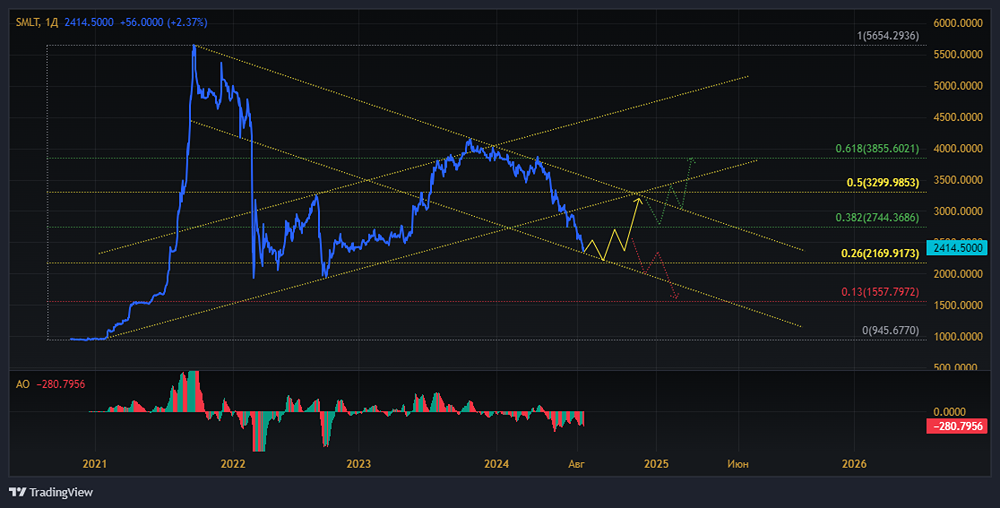Click the 4500.0000 price axis label
This screenshot has width=1000, height=508.
[x=959, y=117]
